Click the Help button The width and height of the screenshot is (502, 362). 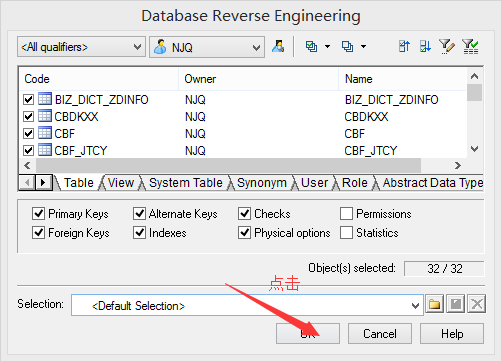pos(452,333)
